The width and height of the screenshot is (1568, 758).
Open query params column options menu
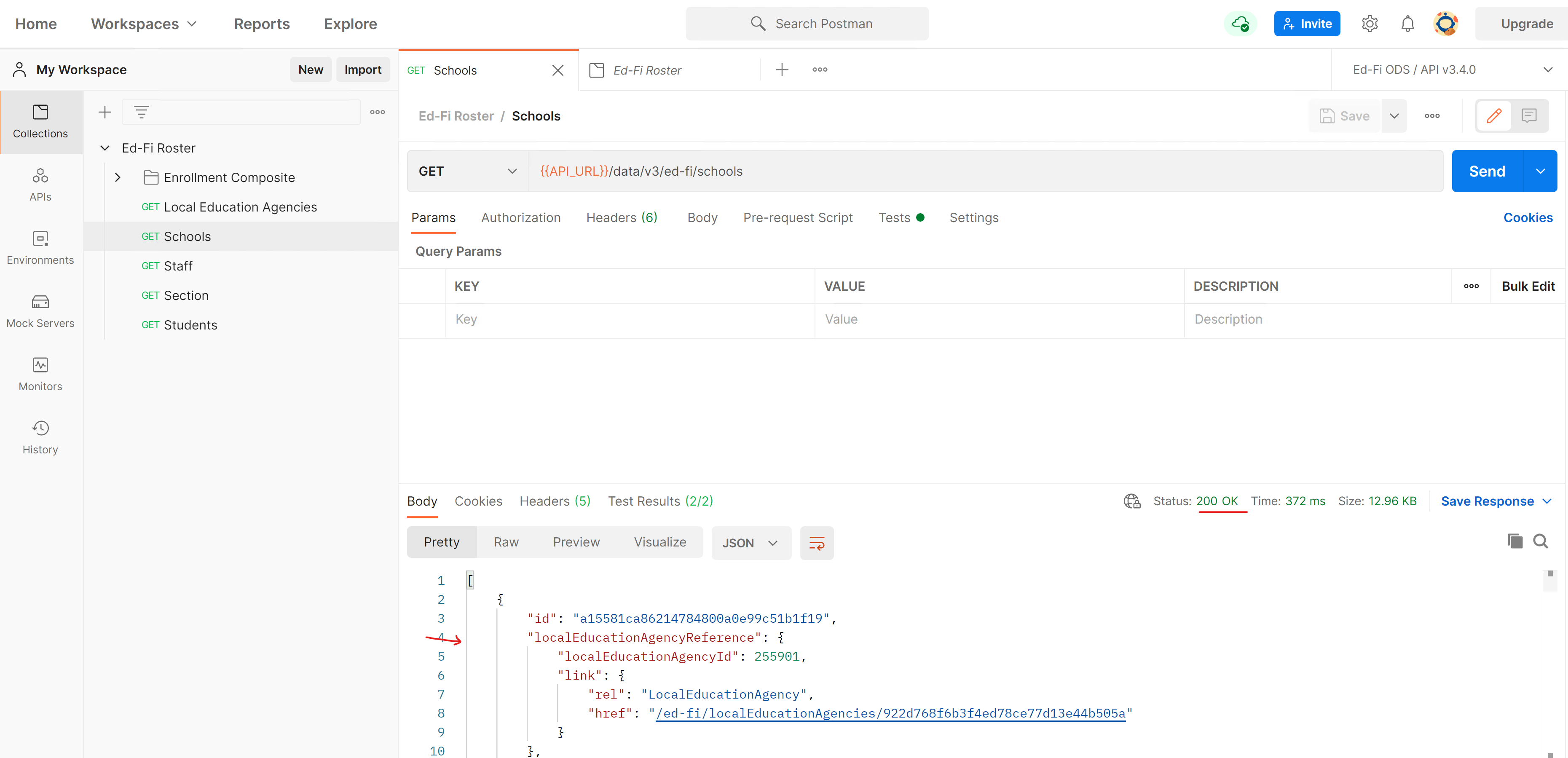1471,286
